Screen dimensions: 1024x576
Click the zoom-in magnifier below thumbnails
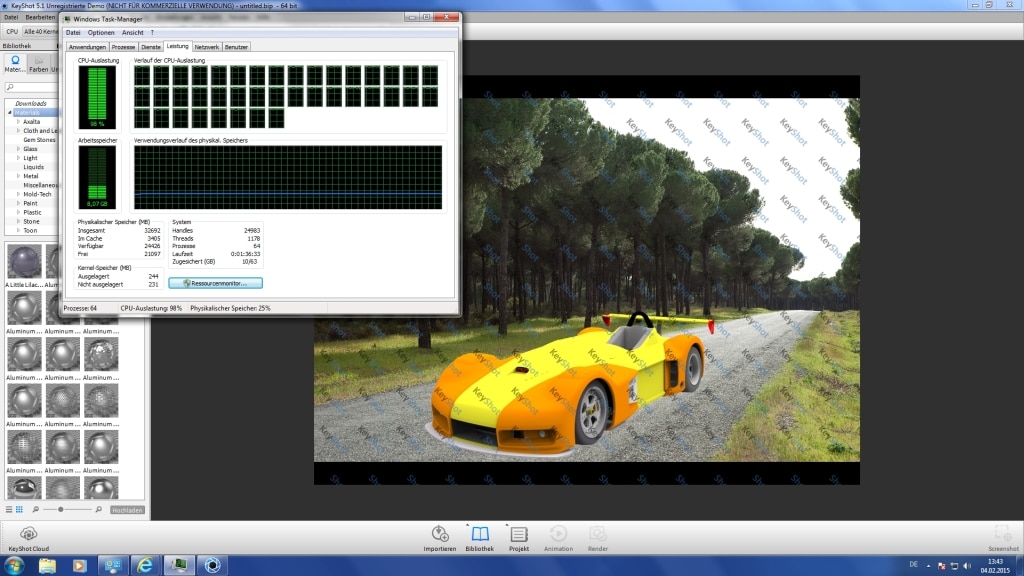coord(99,509)
